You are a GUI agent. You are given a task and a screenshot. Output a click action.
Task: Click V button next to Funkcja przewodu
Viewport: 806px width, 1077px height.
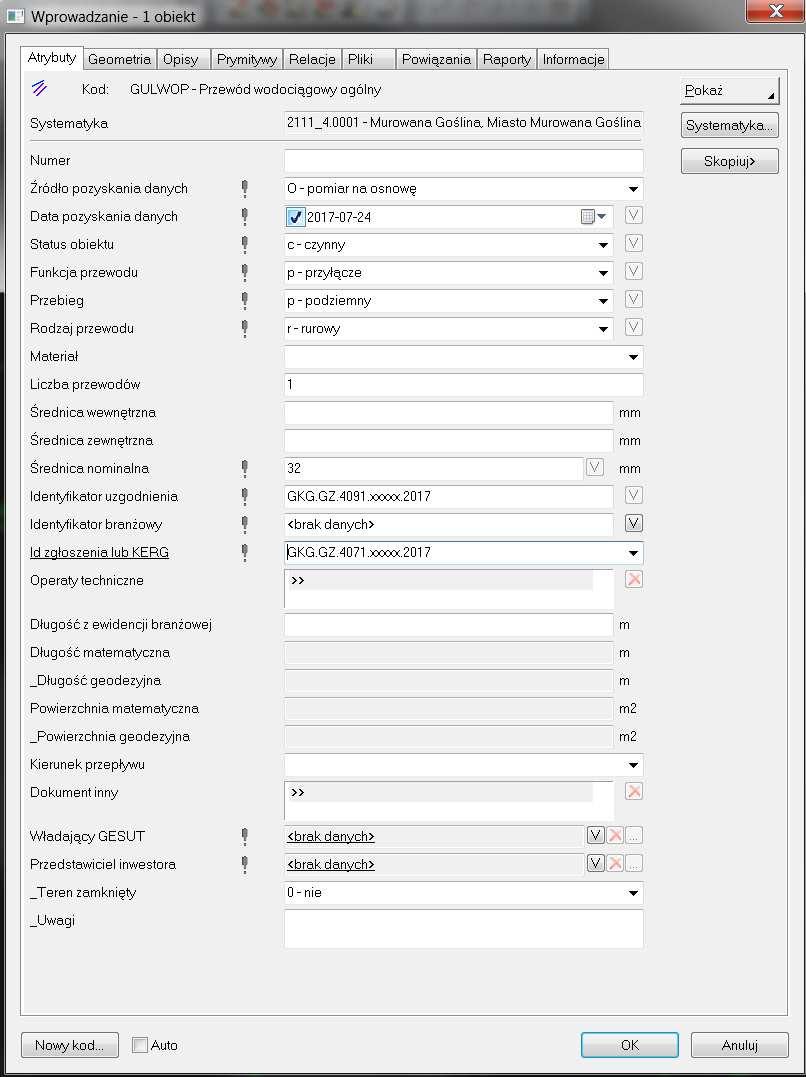pos(634,271)
